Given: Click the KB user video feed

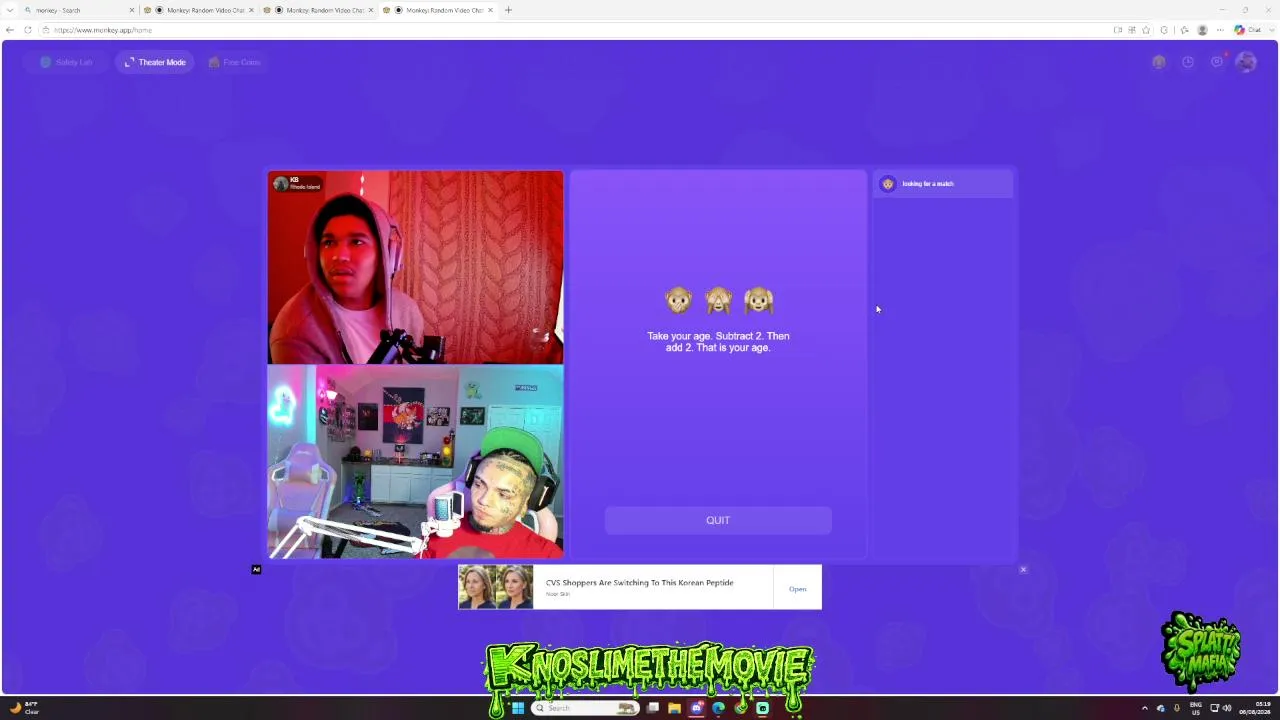Looking at the screenshot, I should (415, 267).
